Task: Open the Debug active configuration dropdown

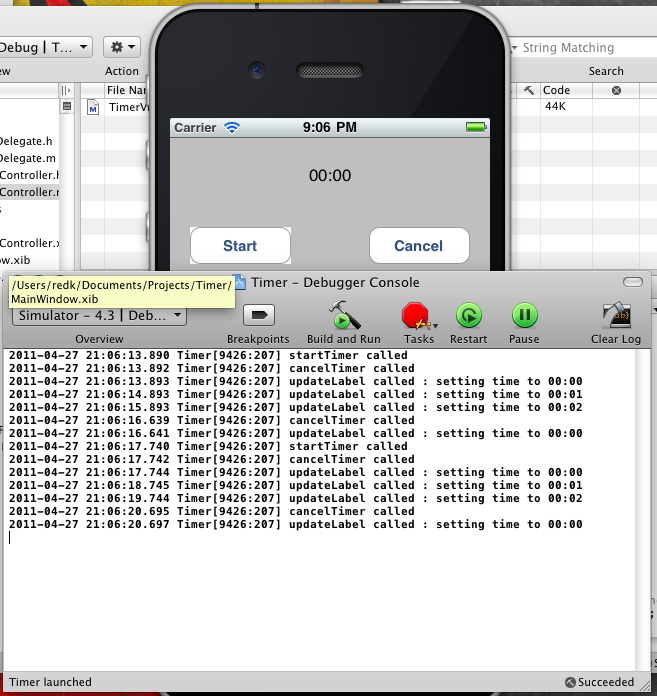Action: click(44, 47)
